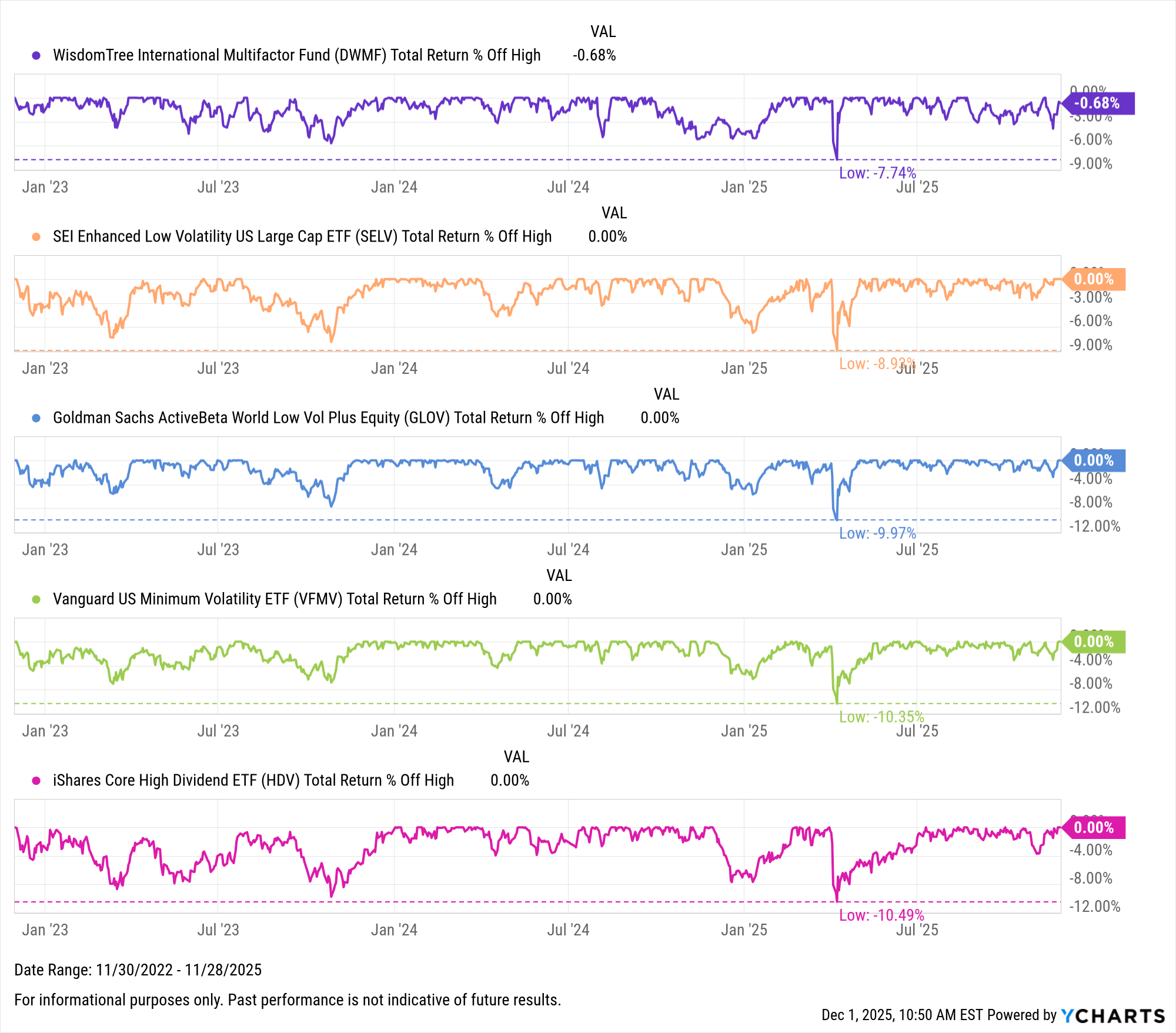The width and height of the screenshot is (1176, 1033).
Task: Click the Low: -9.97% marker label
Action: coord(877,533)
